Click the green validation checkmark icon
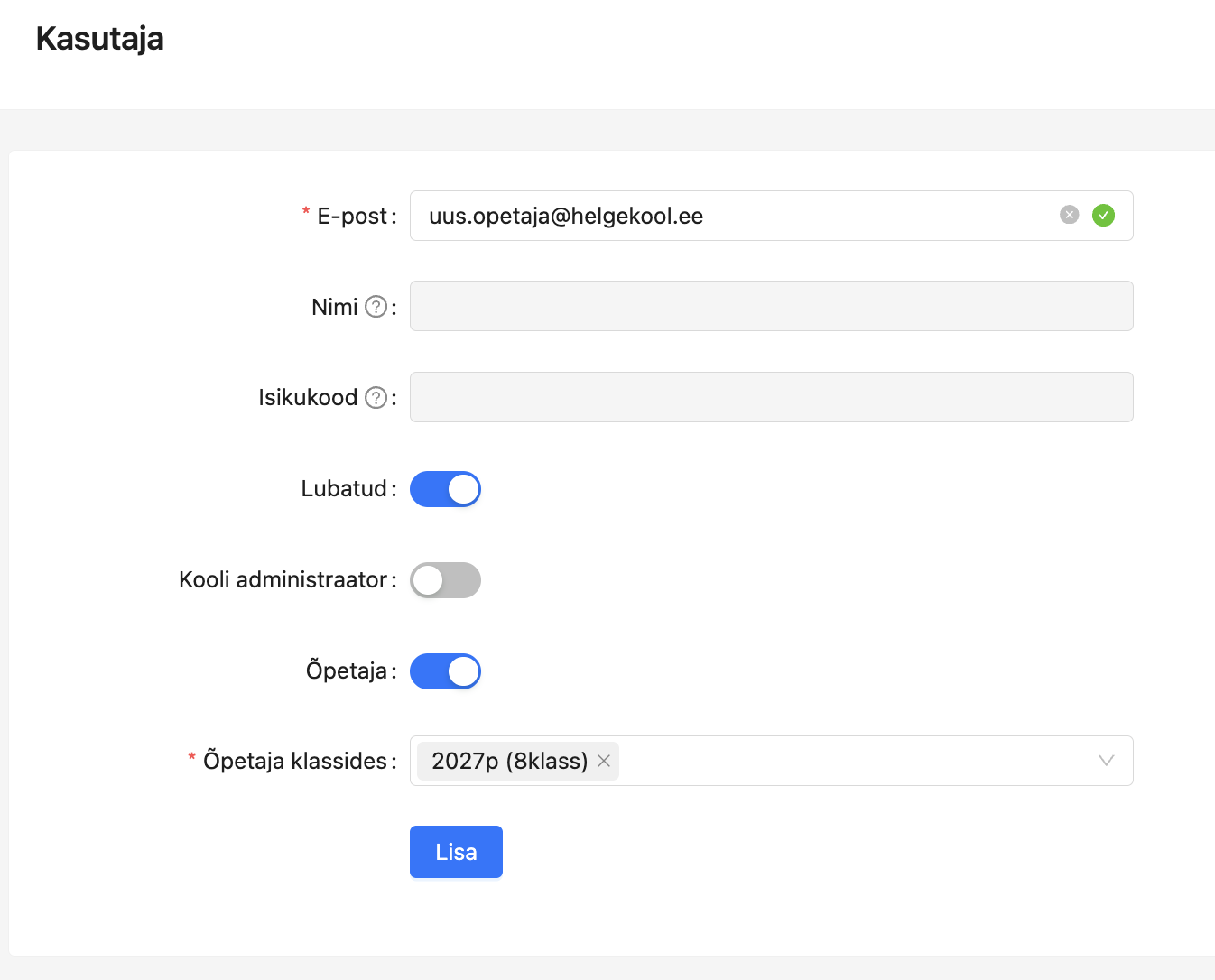 pyautogui.click(x=1103, y=215)
